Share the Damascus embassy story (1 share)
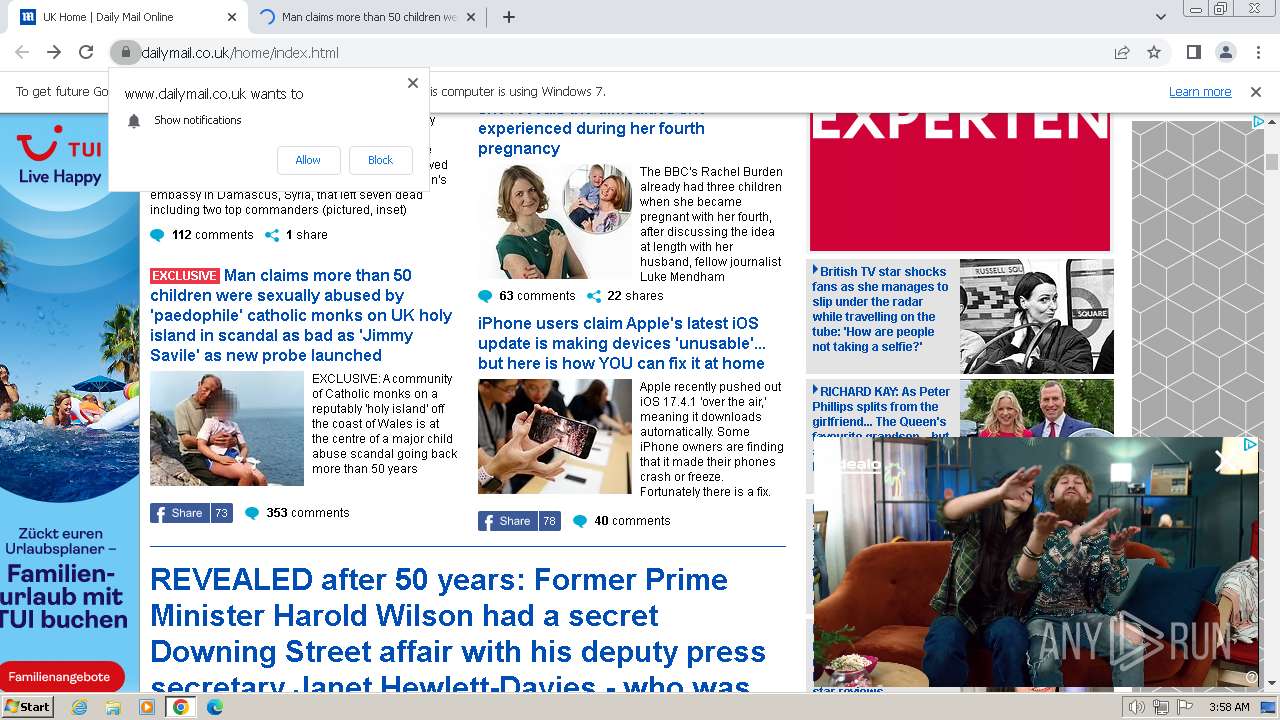This screenshot has height=720, width=1280. tap(296, 235)
